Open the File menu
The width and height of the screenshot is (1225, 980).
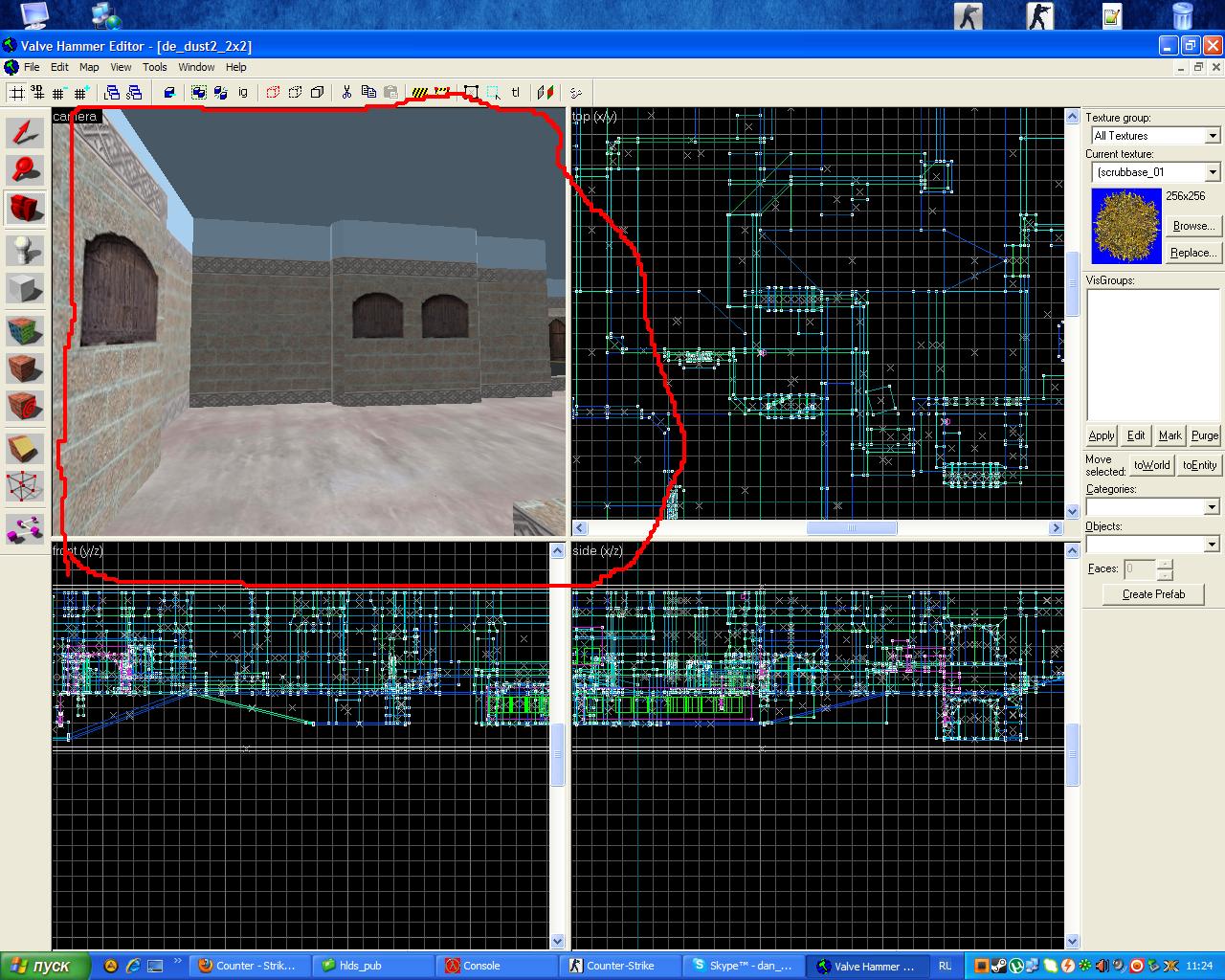click(x=32, y=67)
